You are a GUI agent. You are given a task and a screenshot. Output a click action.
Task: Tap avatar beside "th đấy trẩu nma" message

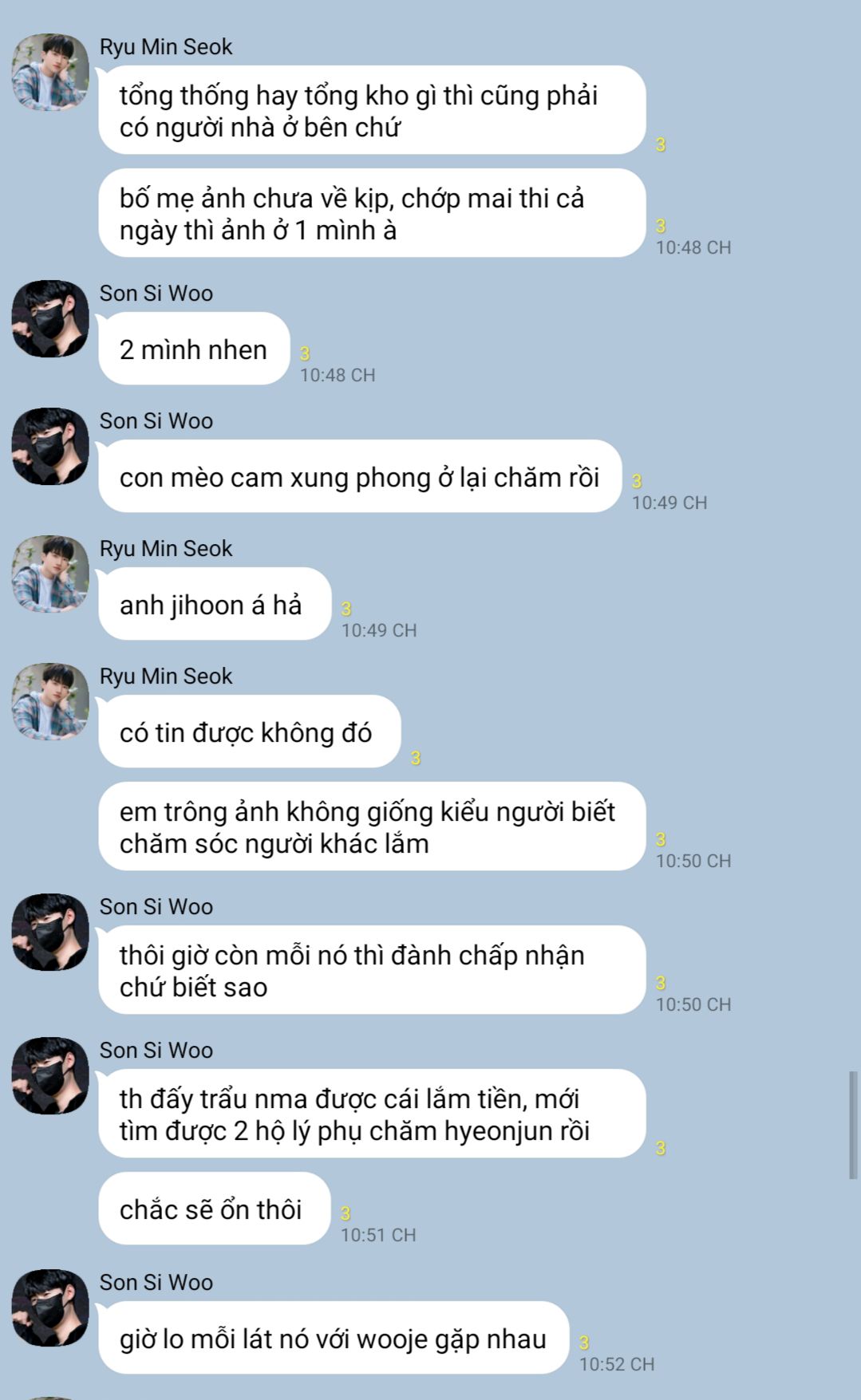coord(49,1075)
